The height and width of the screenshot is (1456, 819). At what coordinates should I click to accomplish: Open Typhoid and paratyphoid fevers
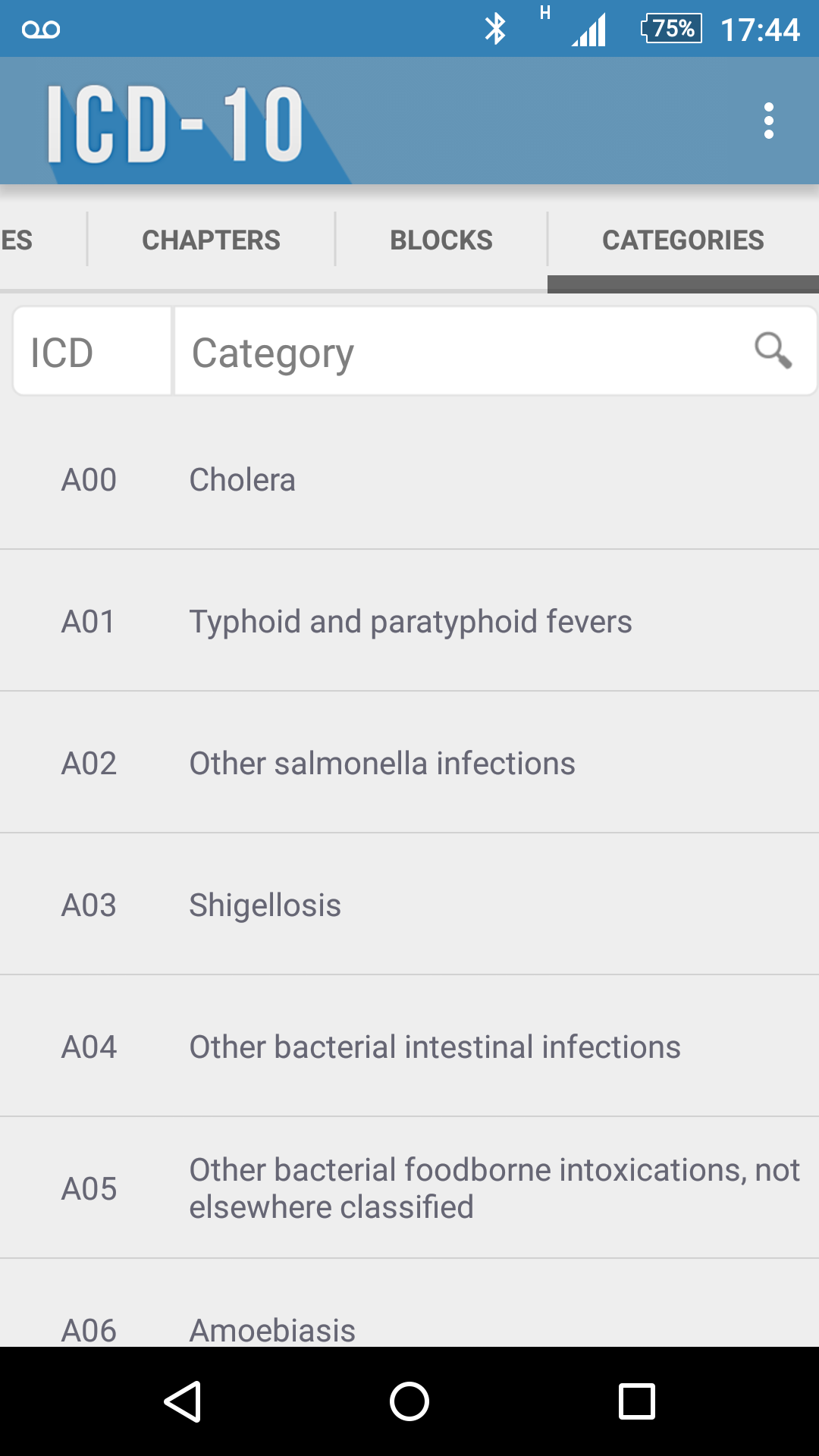pyautogui.click(x=409, y=622)
